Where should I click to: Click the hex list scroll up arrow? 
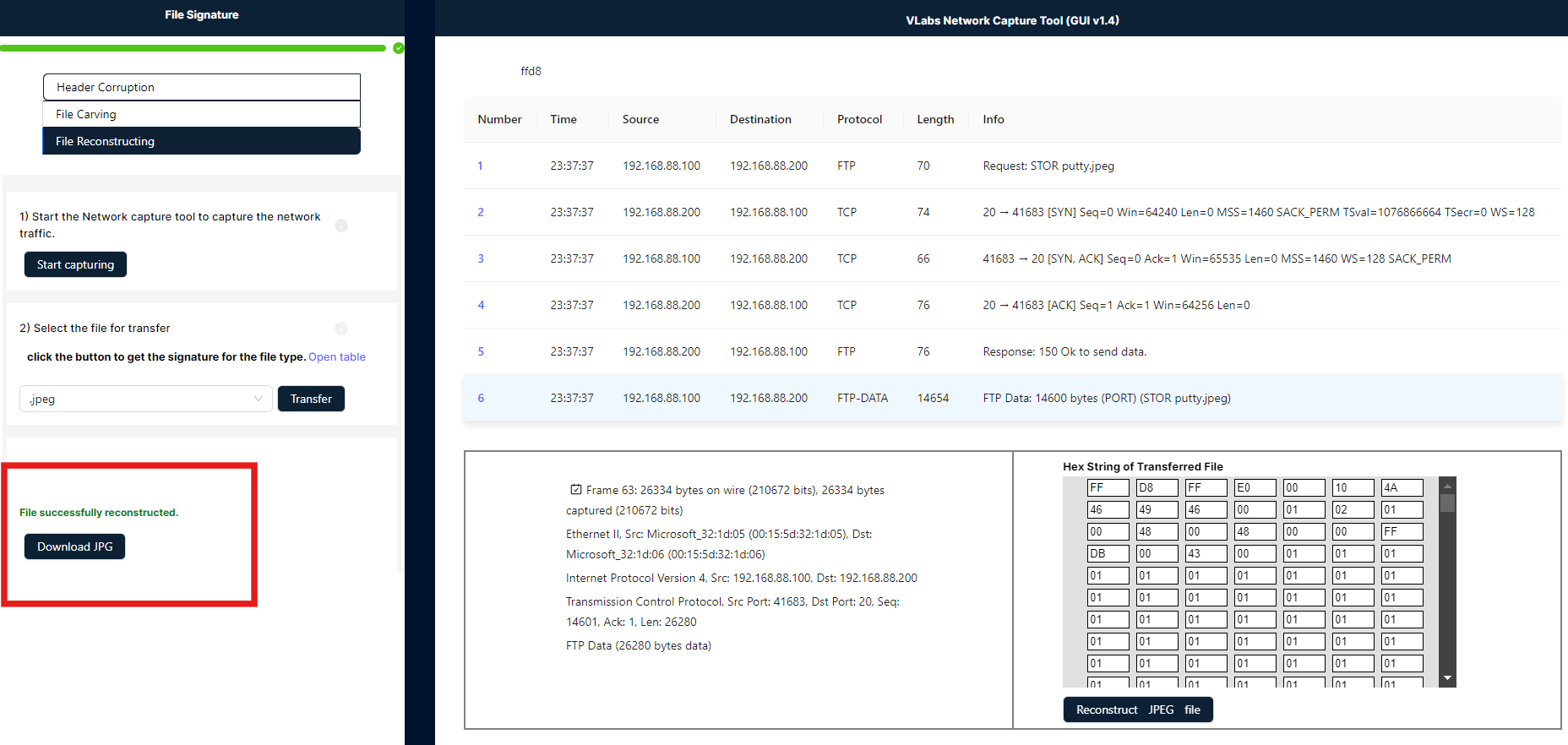(1447, 486)
